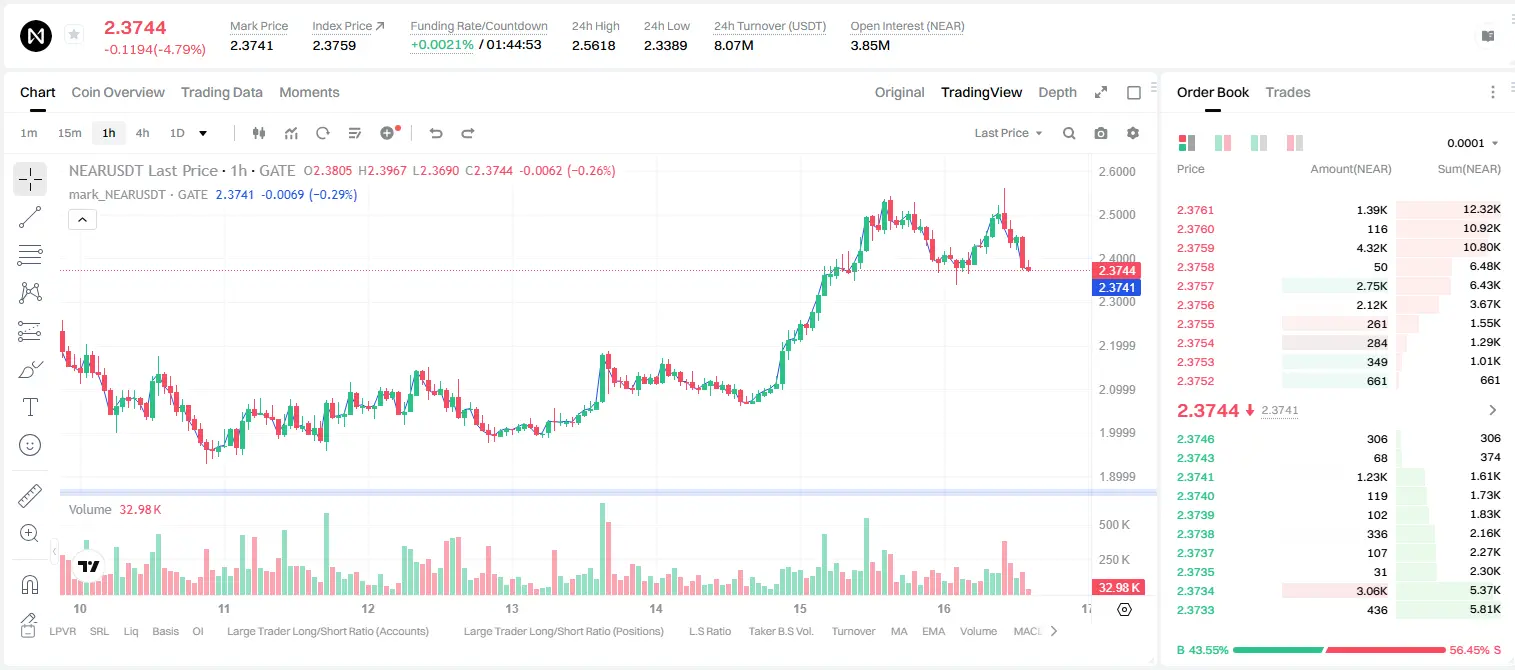
Task: Select the trend line drawing tool
Action: [x=30, y=217]
